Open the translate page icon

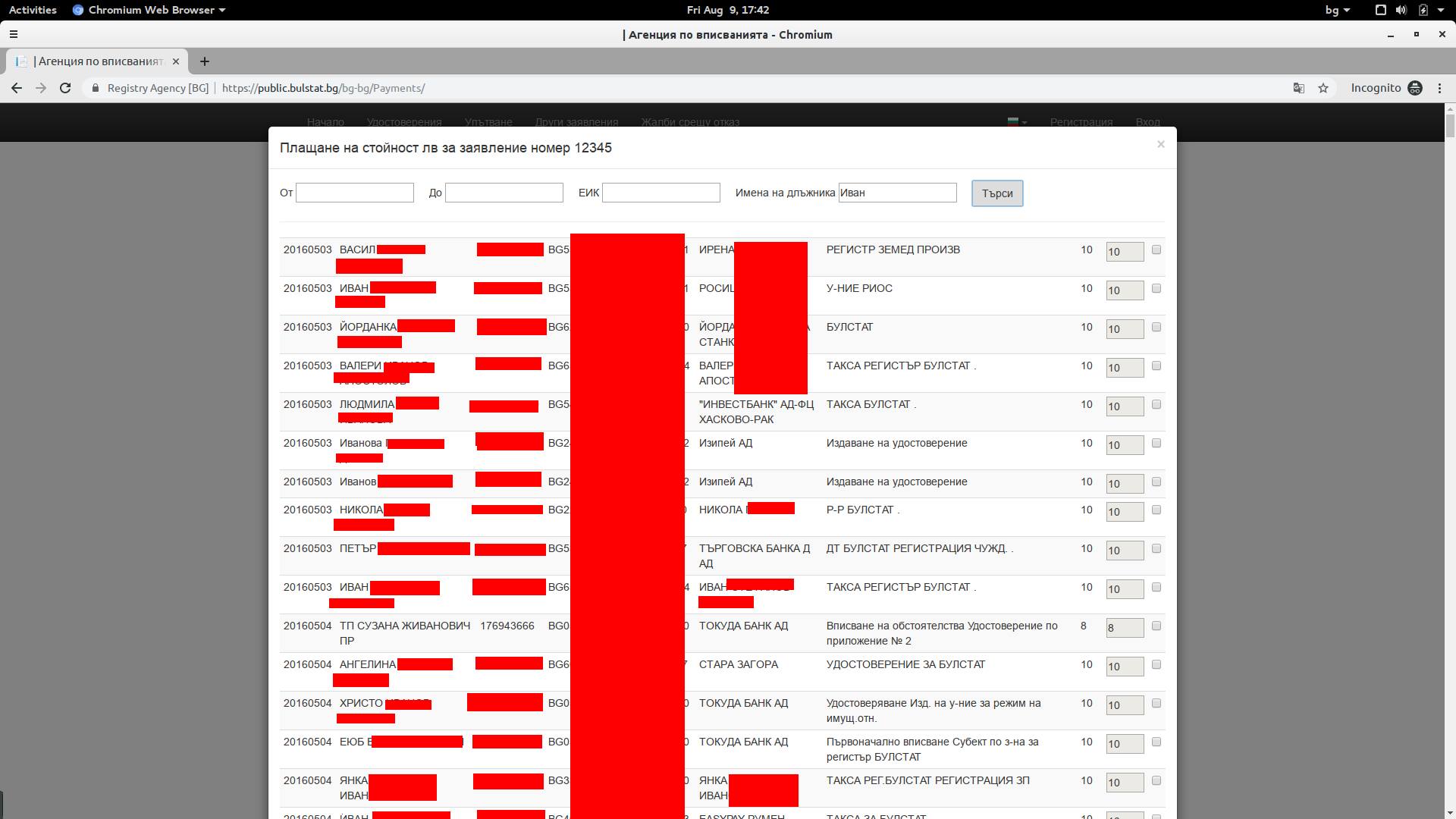coord(1299,88)
